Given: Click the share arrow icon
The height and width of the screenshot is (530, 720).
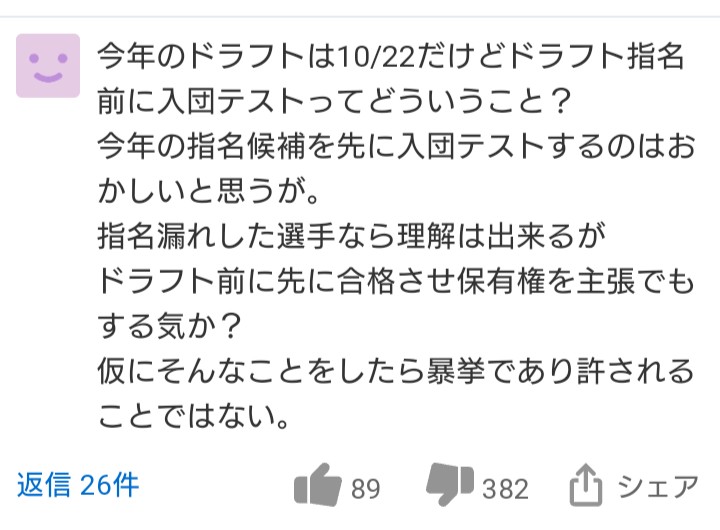Looking at the screenshot, I should pos(583,488).
